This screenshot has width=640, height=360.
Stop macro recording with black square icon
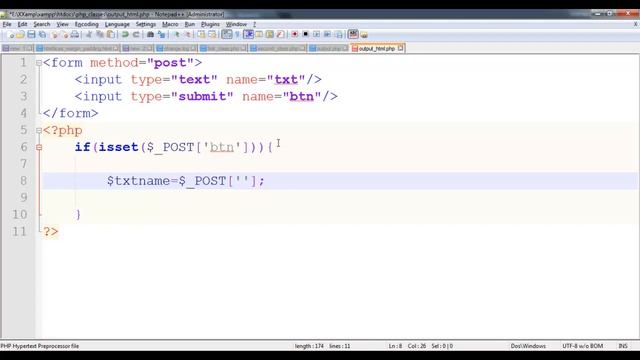[305, 35]
